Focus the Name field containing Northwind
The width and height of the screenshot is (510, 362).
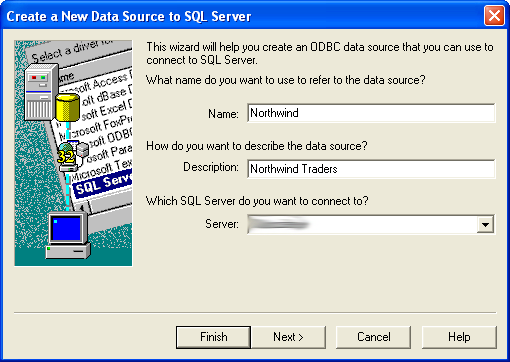click(x=371, y=113)
